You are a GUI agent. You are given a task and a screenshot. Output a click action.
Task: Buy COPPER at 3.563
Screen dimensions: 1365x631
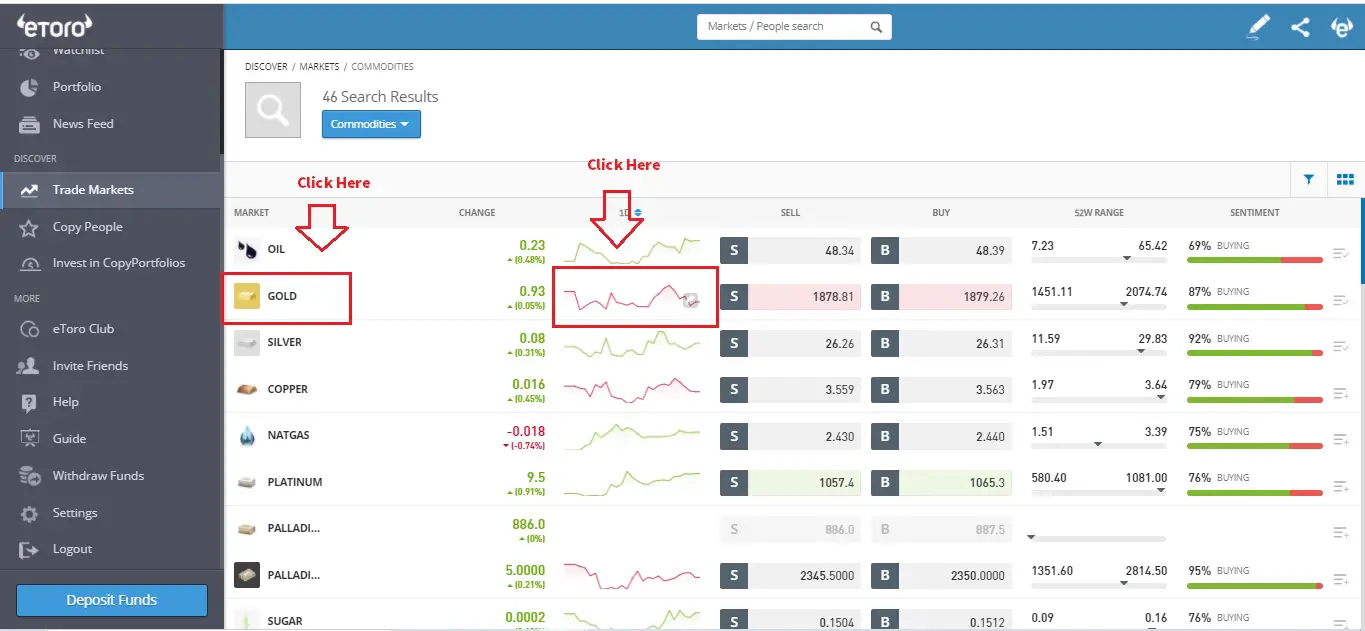(941, 390)
